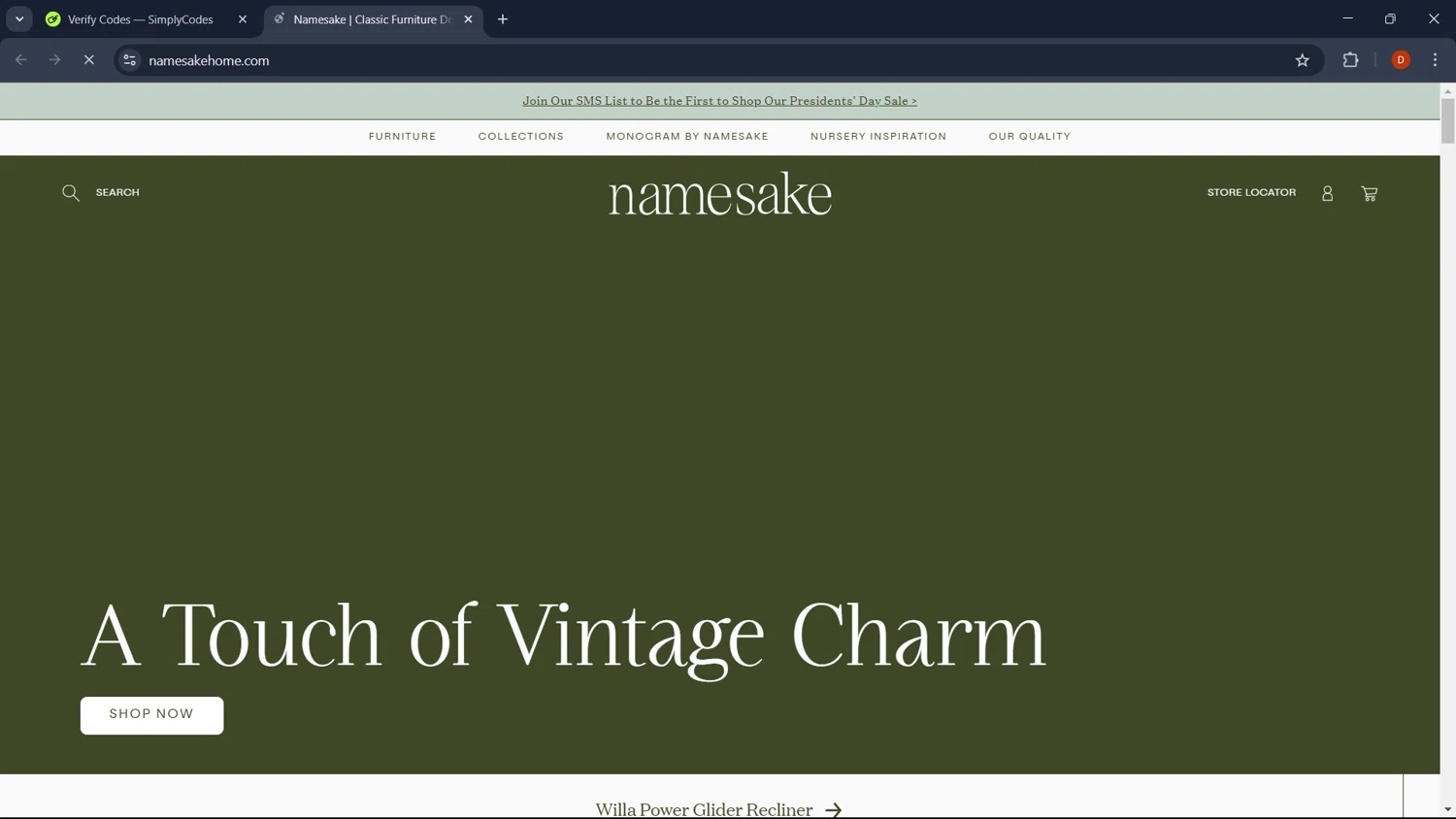Minimize the browser window
Viewport: 1456px width, 819px height.
pyautogui.click(x=1347, y=18)
